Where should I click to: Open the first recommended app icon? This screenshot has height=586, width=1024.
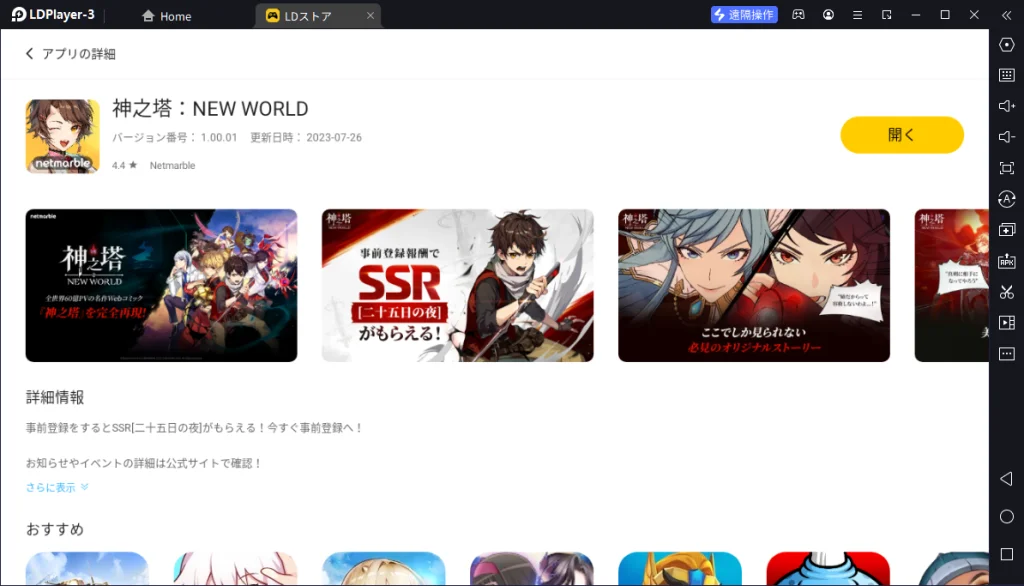(87, 568)
